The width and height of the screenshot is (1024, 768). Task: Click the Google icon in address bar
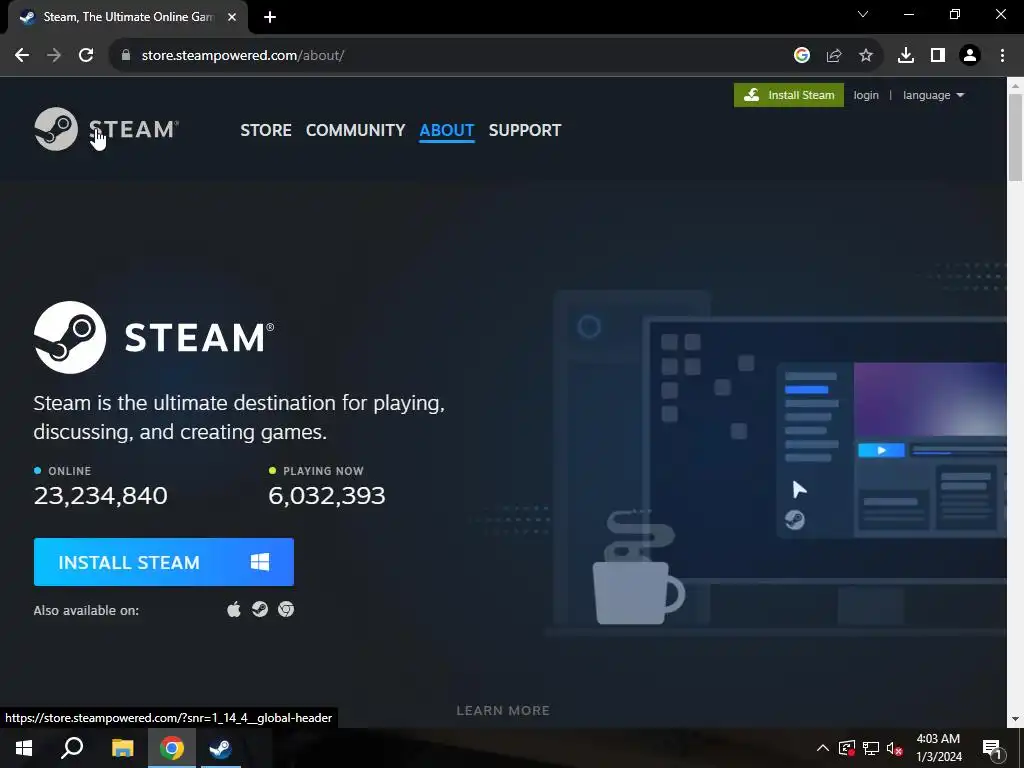pyautogui.click(x=802, y=55)
